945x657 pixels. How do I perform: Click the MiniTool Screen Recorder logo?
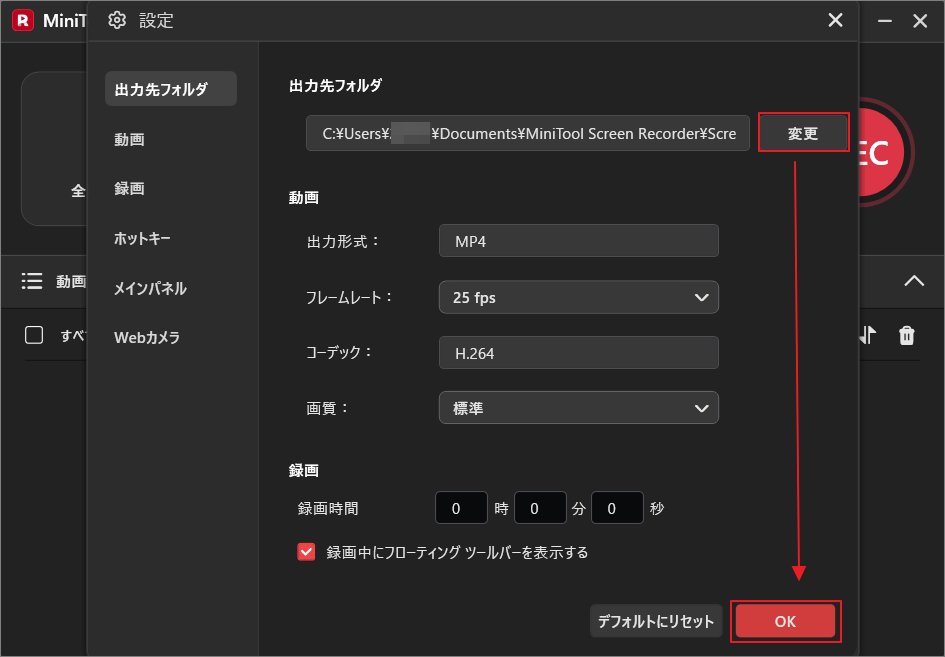22,20
